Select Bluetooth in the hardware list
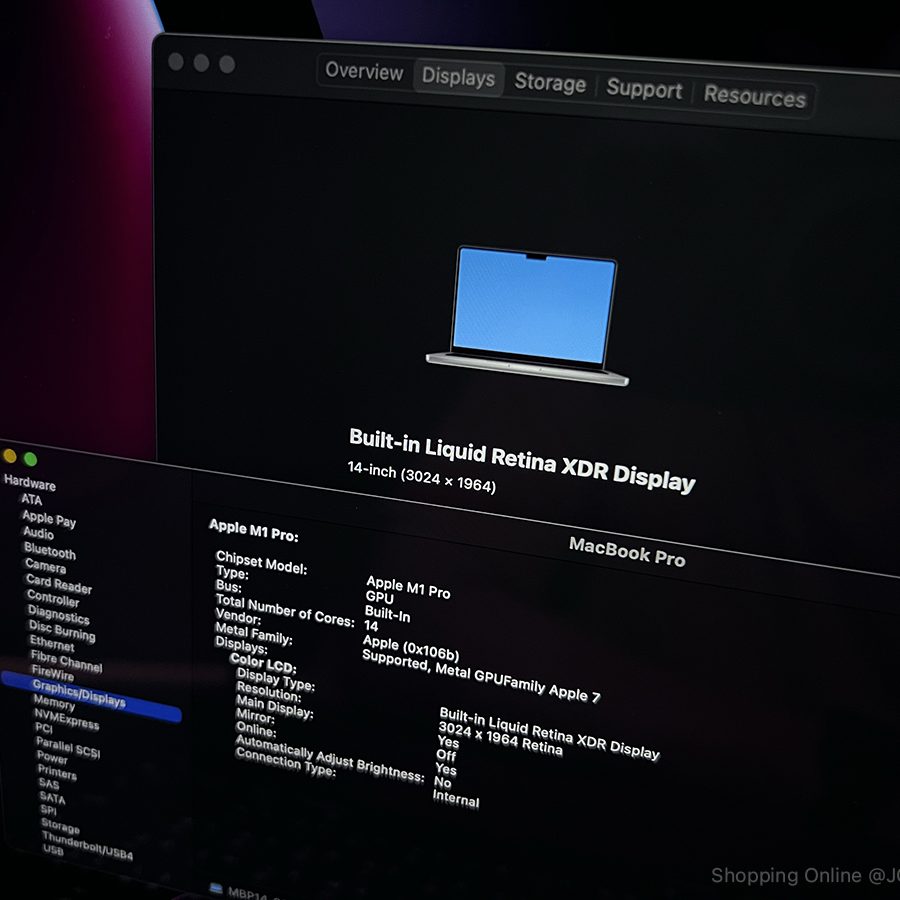Image resolution: width=900 pixels, height=900 pixels. tap(50, 551)
